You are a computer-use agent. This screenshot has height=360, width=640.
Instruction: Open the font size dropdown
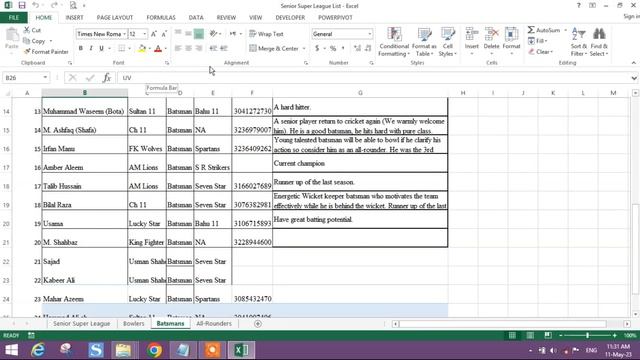pos(144,34)
